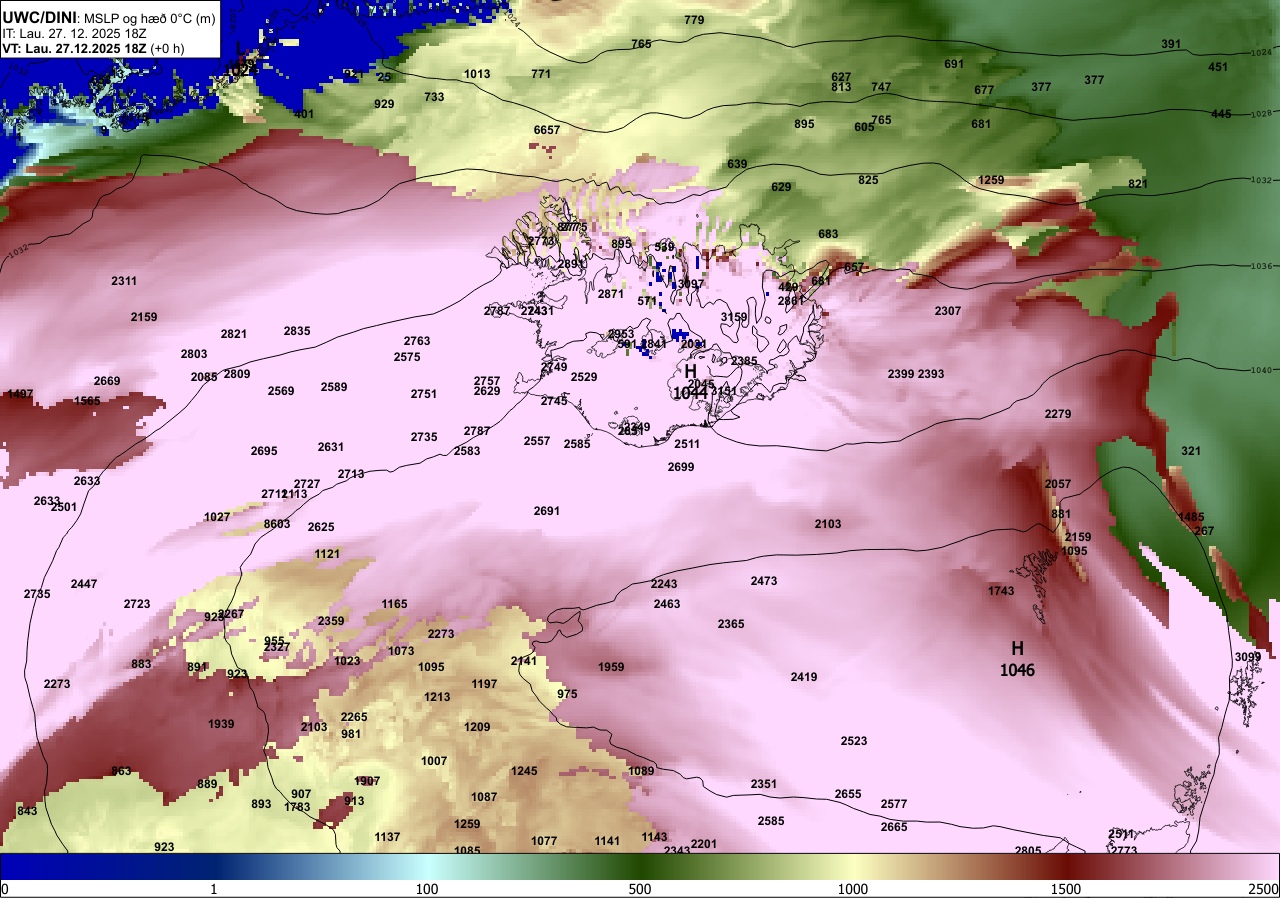Click the map value 1137
The width and height of the screenshot is (1280, 898).
[x=387, y=837]
